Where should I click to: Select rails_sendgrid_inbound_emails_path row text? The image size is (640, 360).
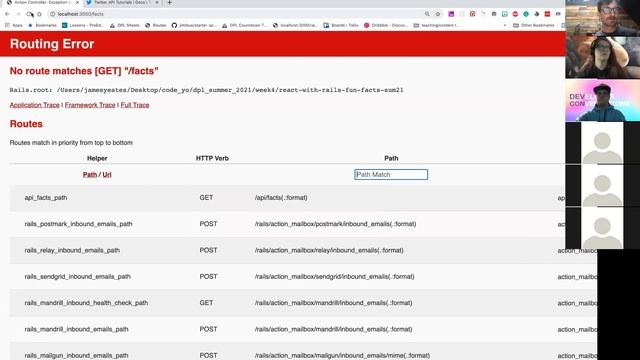click(78, 276)
